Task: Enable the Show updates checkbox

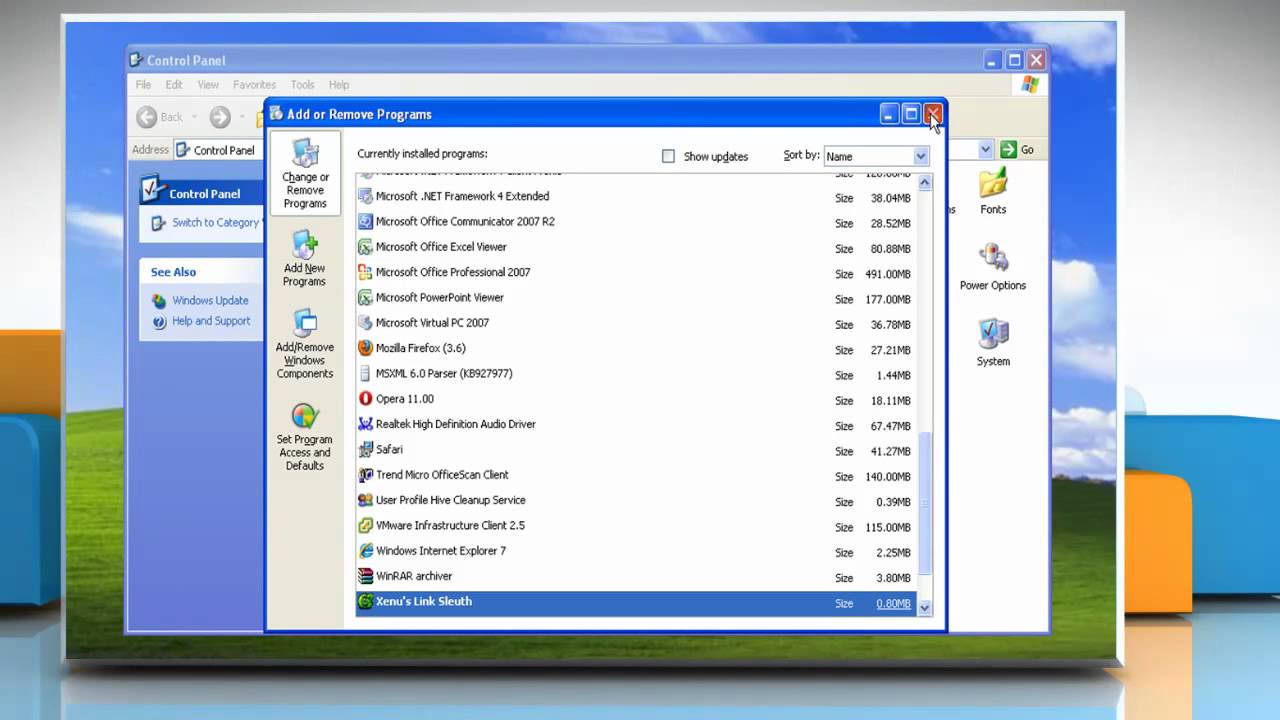Action: pos(668,156)
